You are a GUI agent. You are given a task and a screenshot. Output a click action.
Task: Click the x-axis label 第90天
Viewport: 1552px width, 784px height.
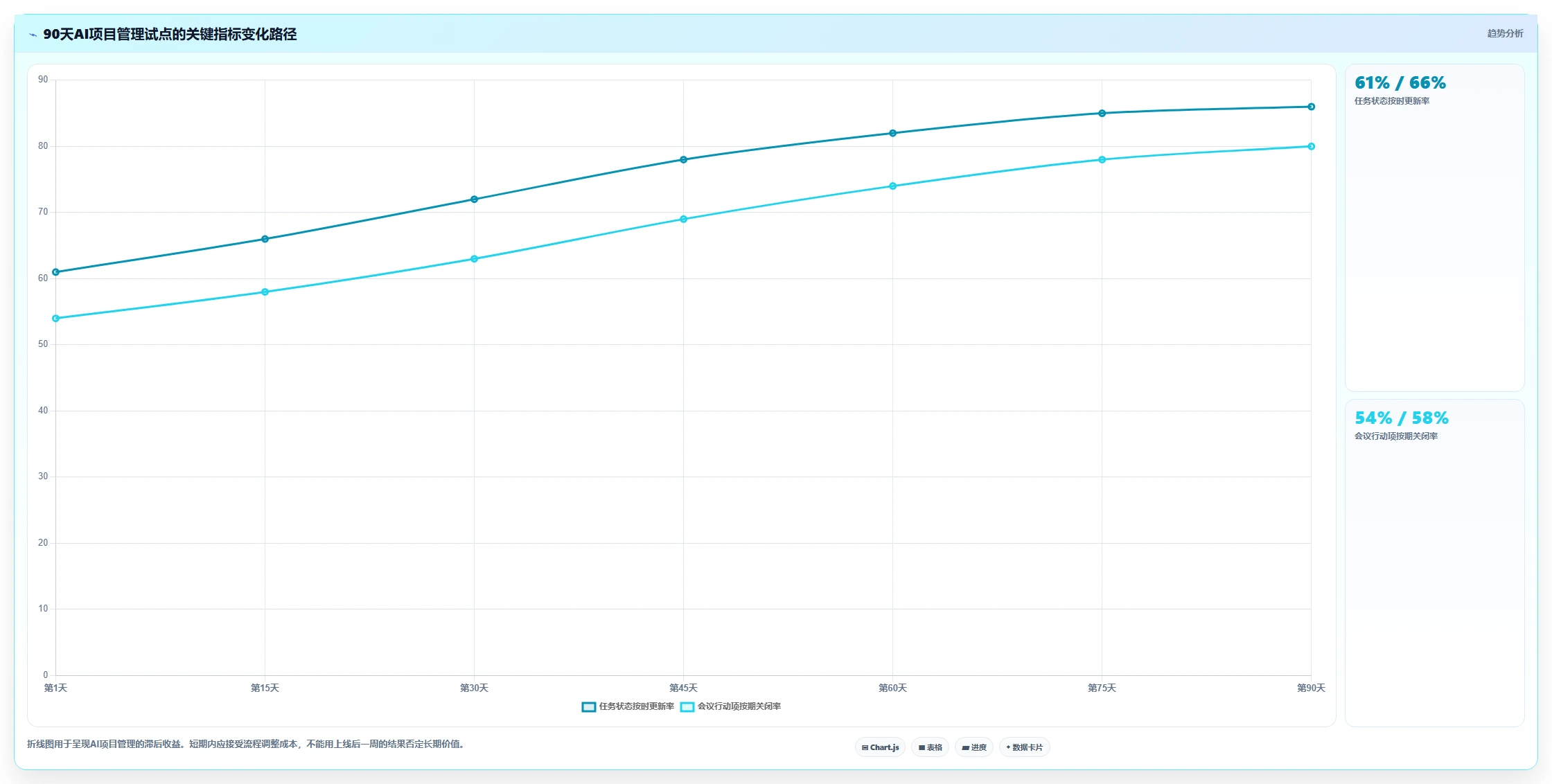[1311, 688]
